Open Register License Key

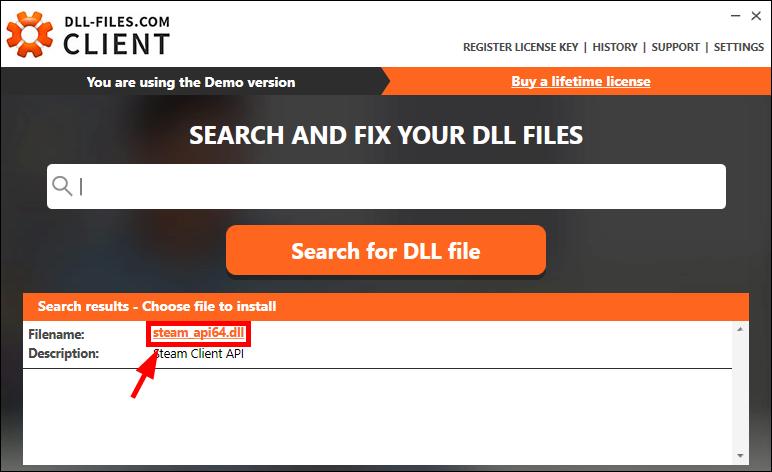tap(520, 47)
